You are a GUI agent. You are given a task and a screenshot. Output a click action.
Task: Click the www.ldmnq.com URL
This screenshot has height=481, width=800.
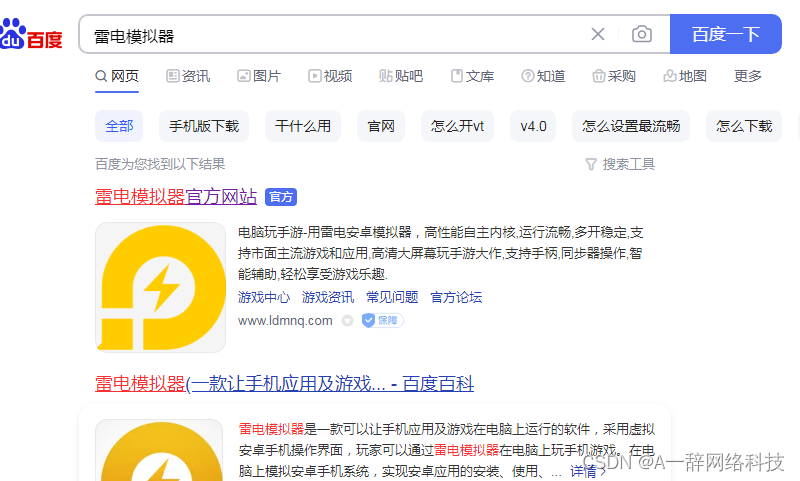[285, 321]
